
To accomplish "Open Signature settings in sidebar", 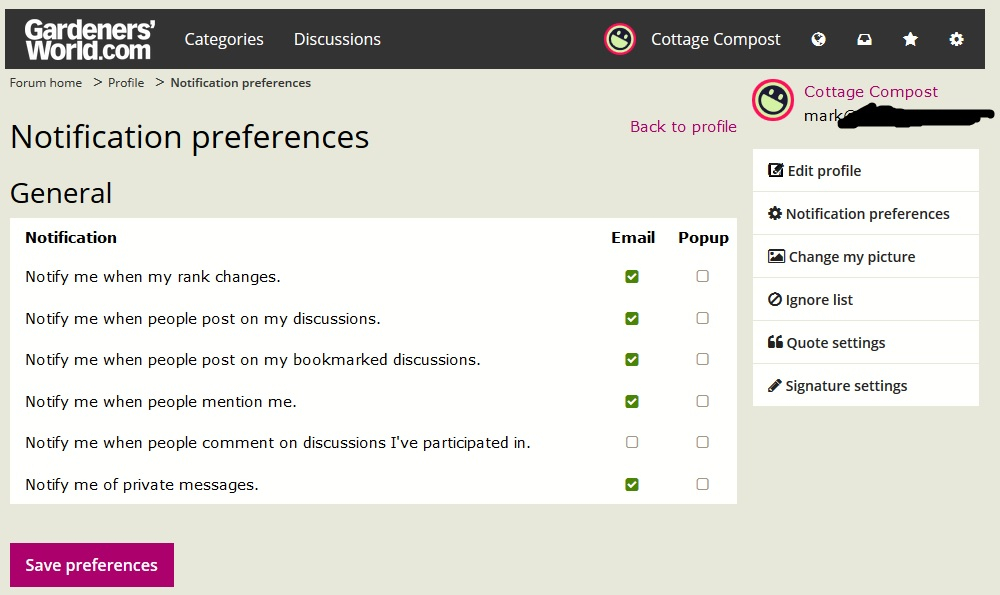I will click(x=865, y=386).
